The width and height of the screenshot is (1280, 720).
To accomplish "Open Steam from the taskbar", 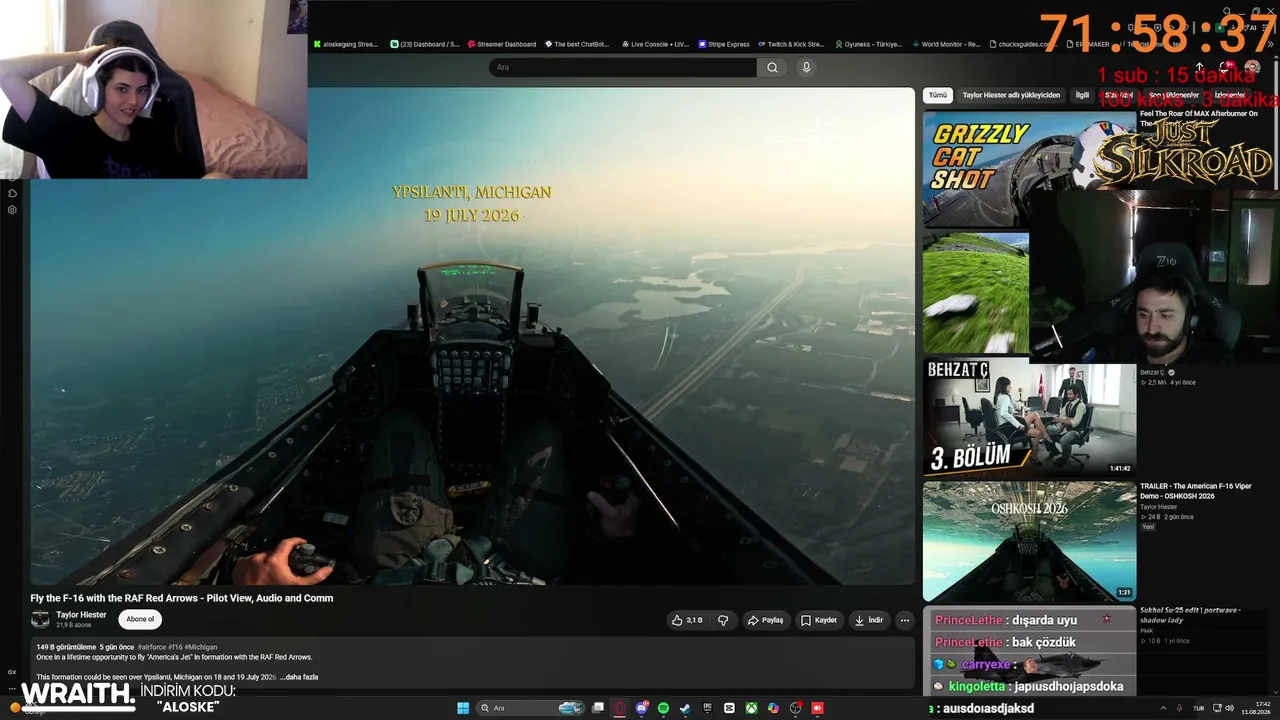I will (685, 708).
